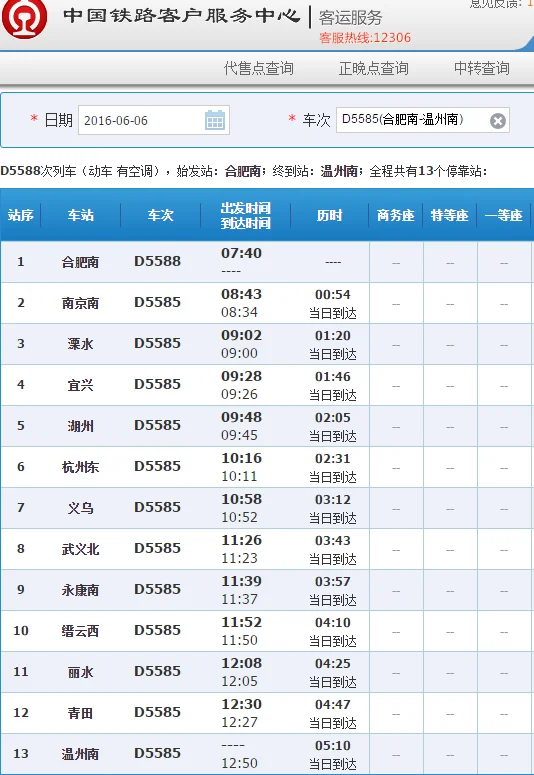Click duration 02:05 in 湖州 row
Viewport: 534px width, 775px height.
point(333,418)
